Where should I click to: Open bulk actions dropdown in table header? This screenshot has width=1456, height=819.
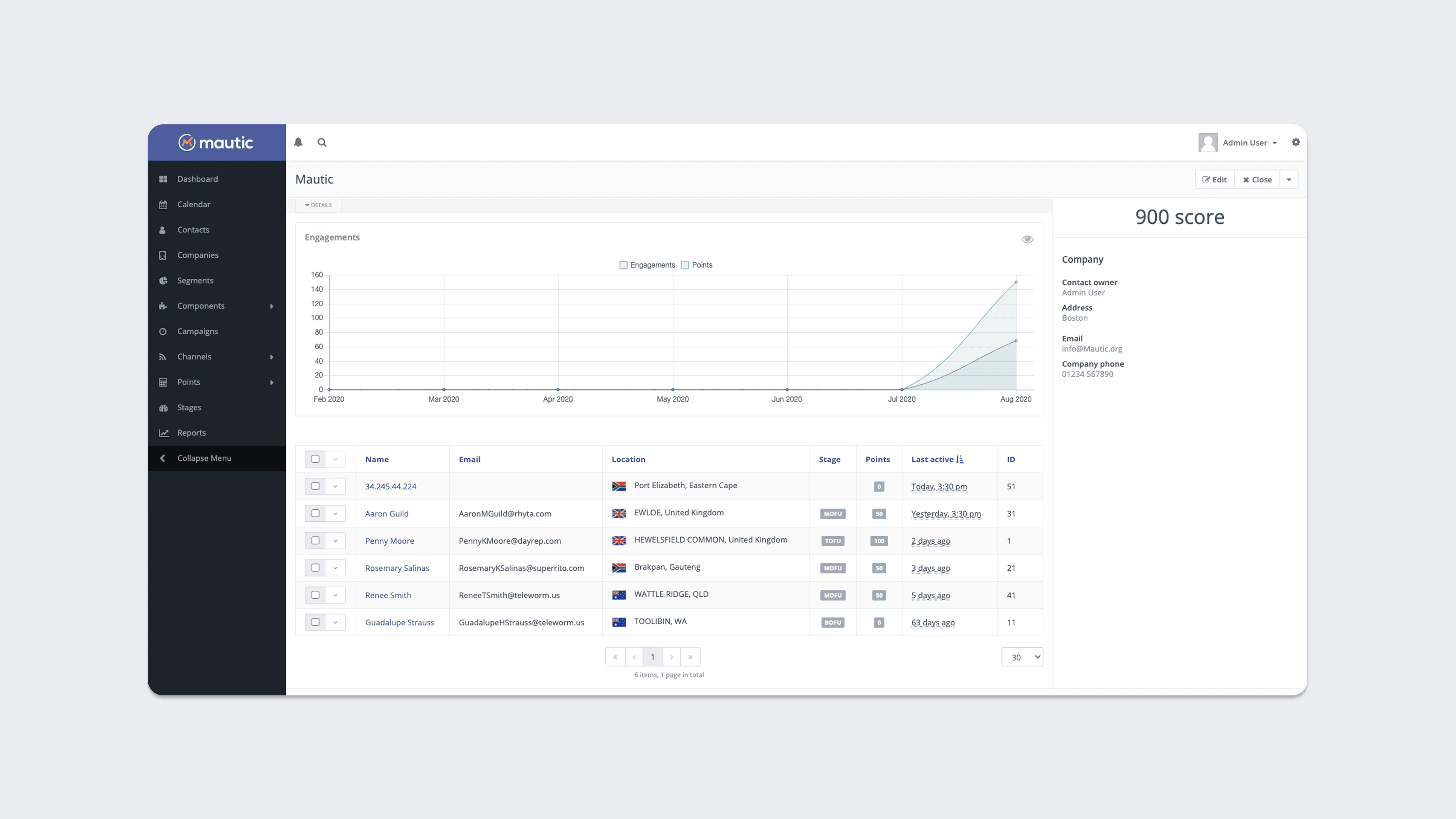(335, 459)
